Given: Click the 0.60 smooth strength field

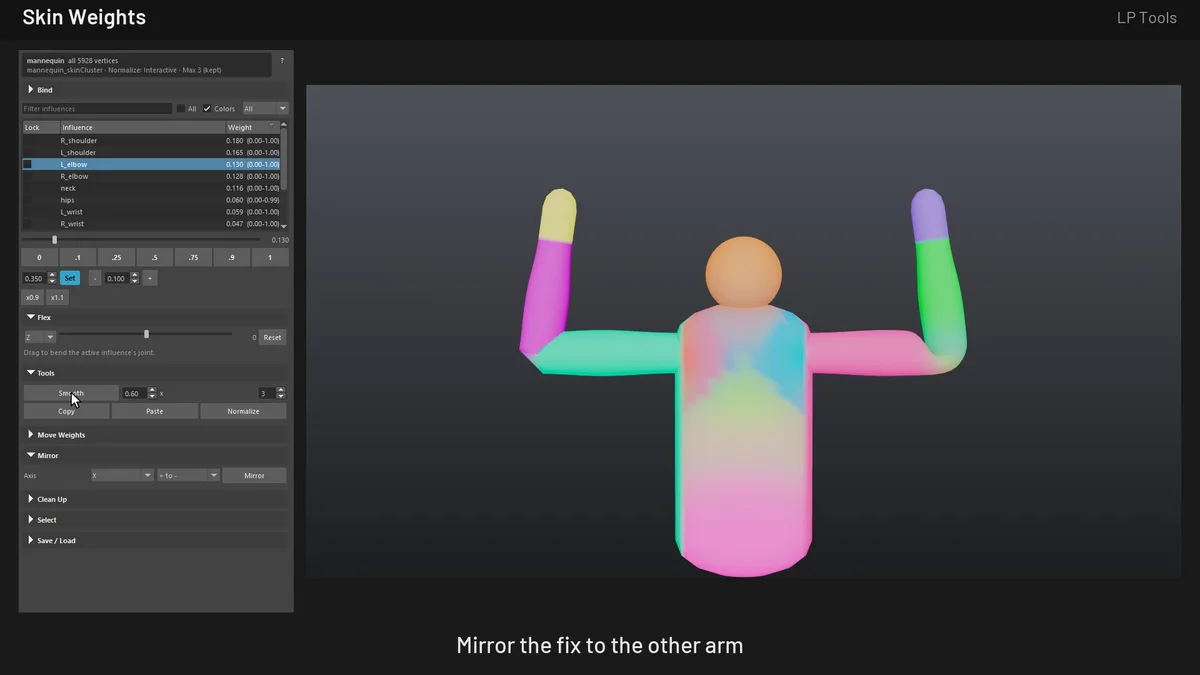Looking at the screenshot, I should 134,393.
